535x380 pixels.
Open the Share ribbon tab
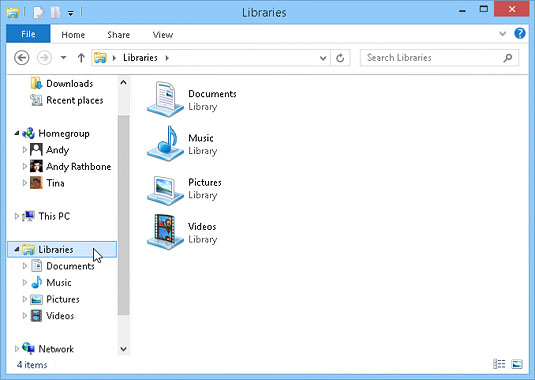pyautogui.click(x=118, y=35)
